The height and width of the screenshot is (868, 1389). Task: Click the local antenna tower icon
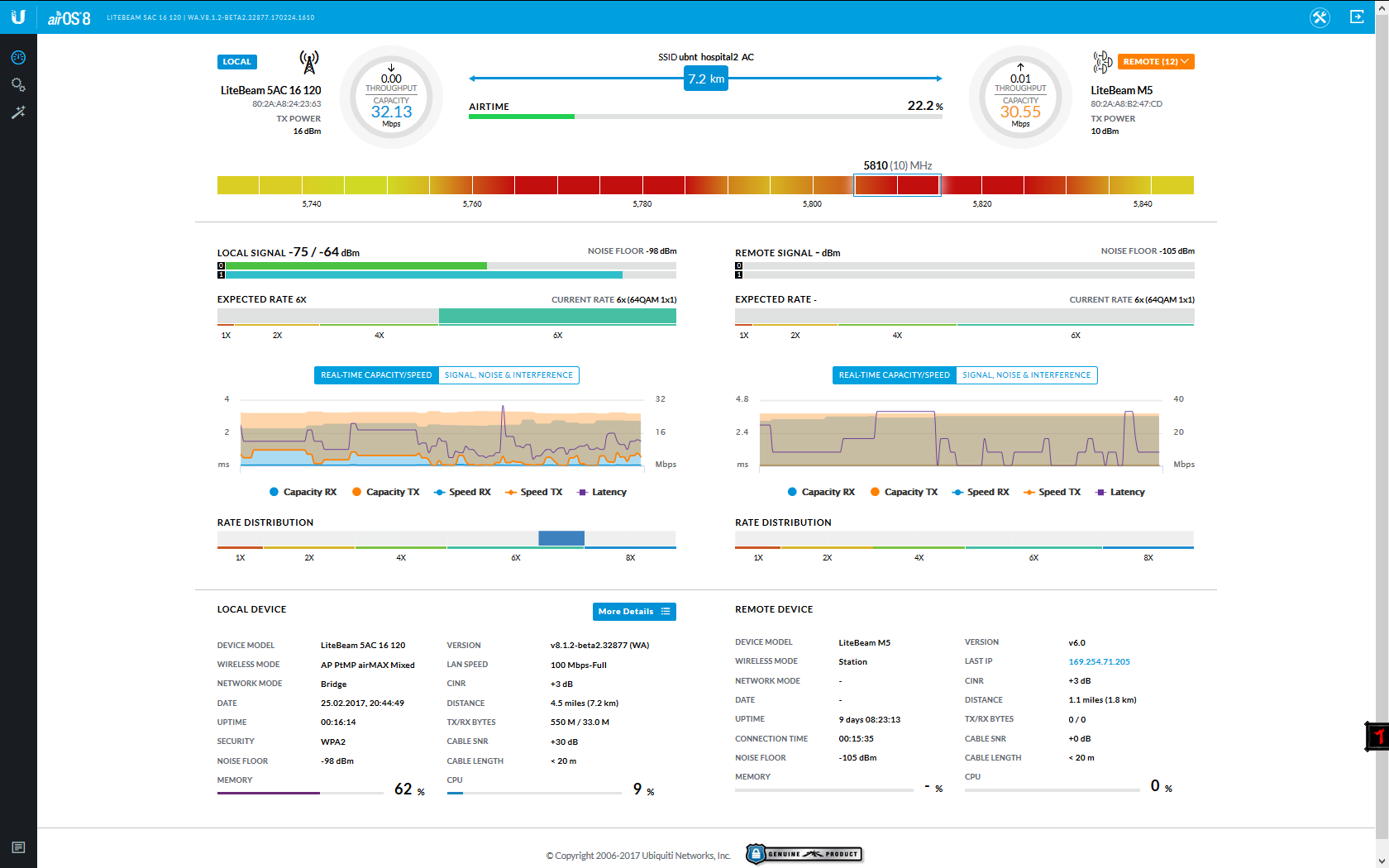(309, 62)
